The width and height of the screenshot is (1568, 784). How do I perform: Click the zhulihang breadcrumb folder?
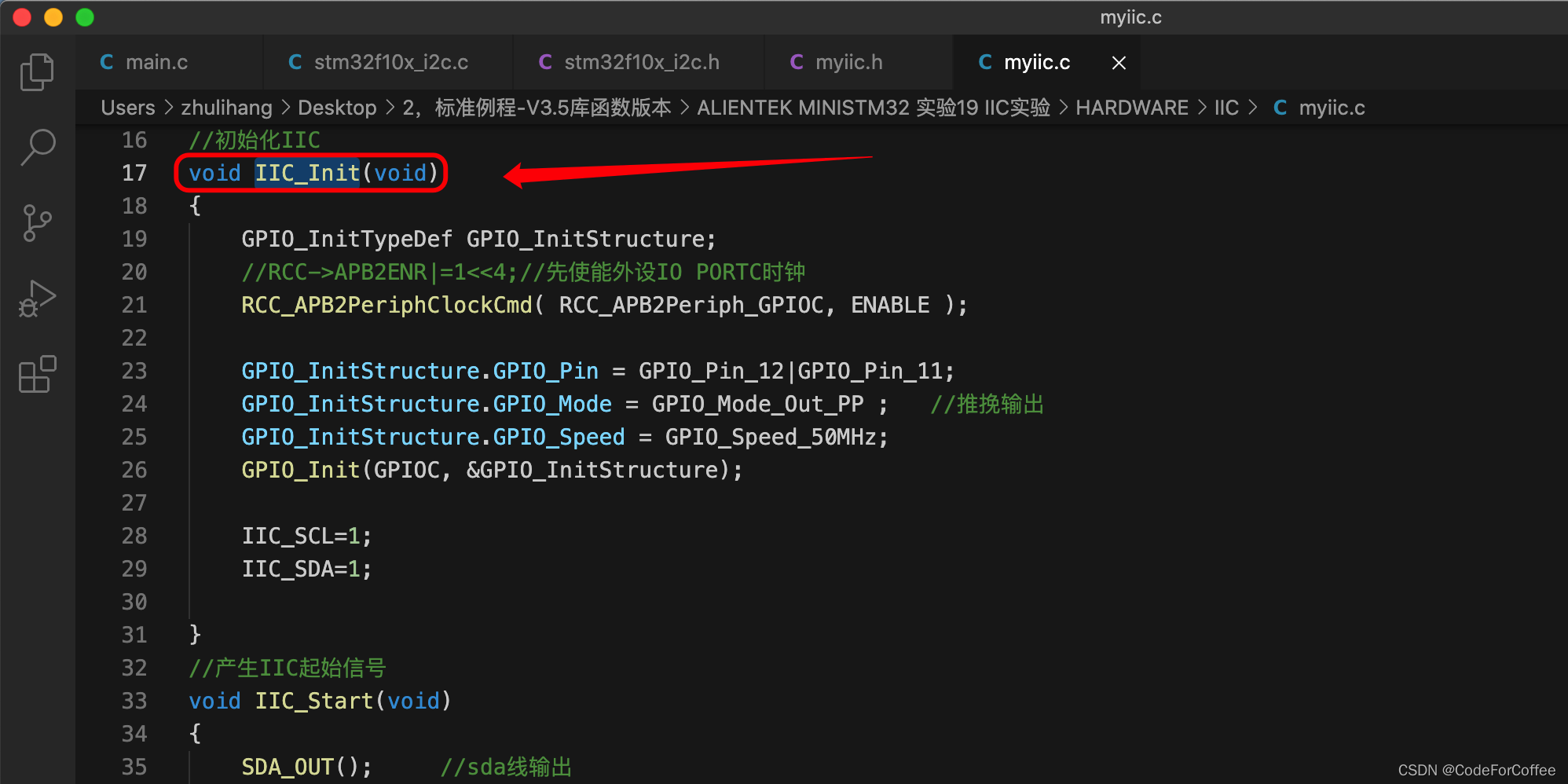click(x=226, y=108)
